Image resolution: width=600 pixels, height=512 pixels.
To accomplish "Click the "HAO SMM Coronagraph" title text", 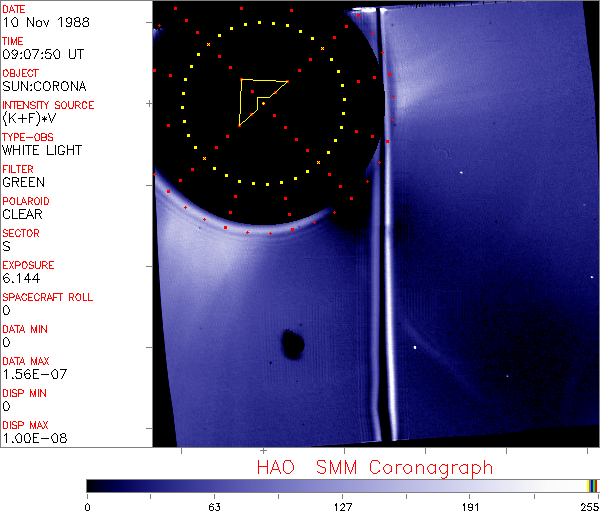I will (374, 467).
